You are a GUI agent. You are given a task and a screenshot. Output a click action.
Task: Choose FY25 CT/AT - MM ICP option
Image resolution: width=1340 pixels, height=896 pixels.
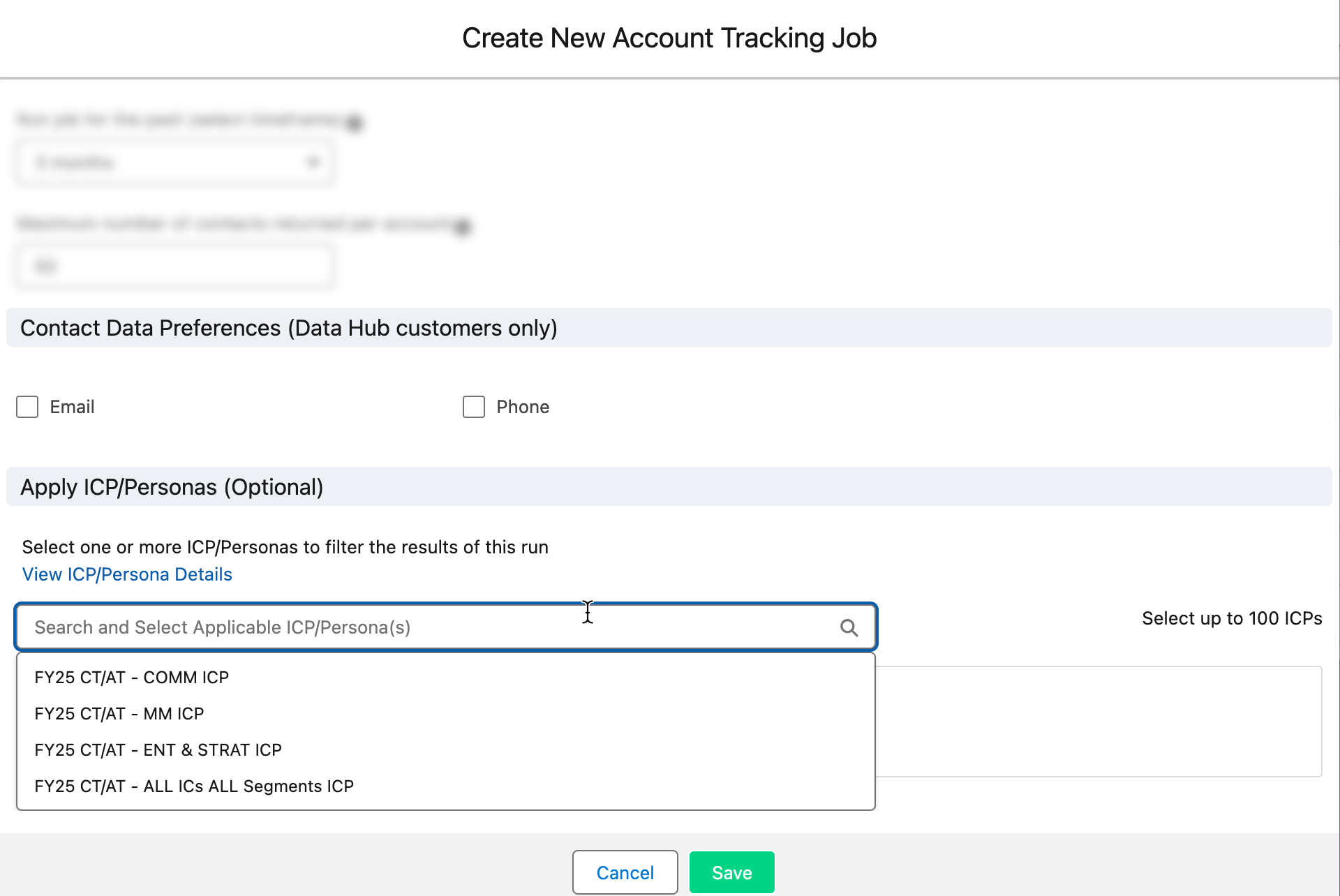119,714
